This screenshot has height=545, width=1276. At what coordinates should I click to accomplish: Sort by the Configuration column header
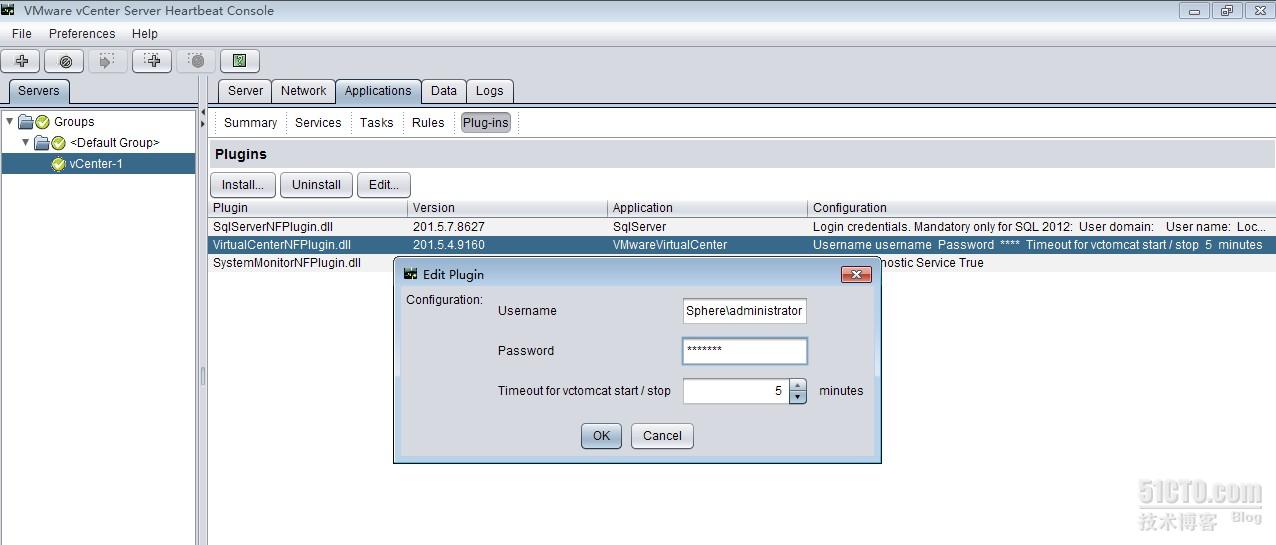click(1042, 208)
